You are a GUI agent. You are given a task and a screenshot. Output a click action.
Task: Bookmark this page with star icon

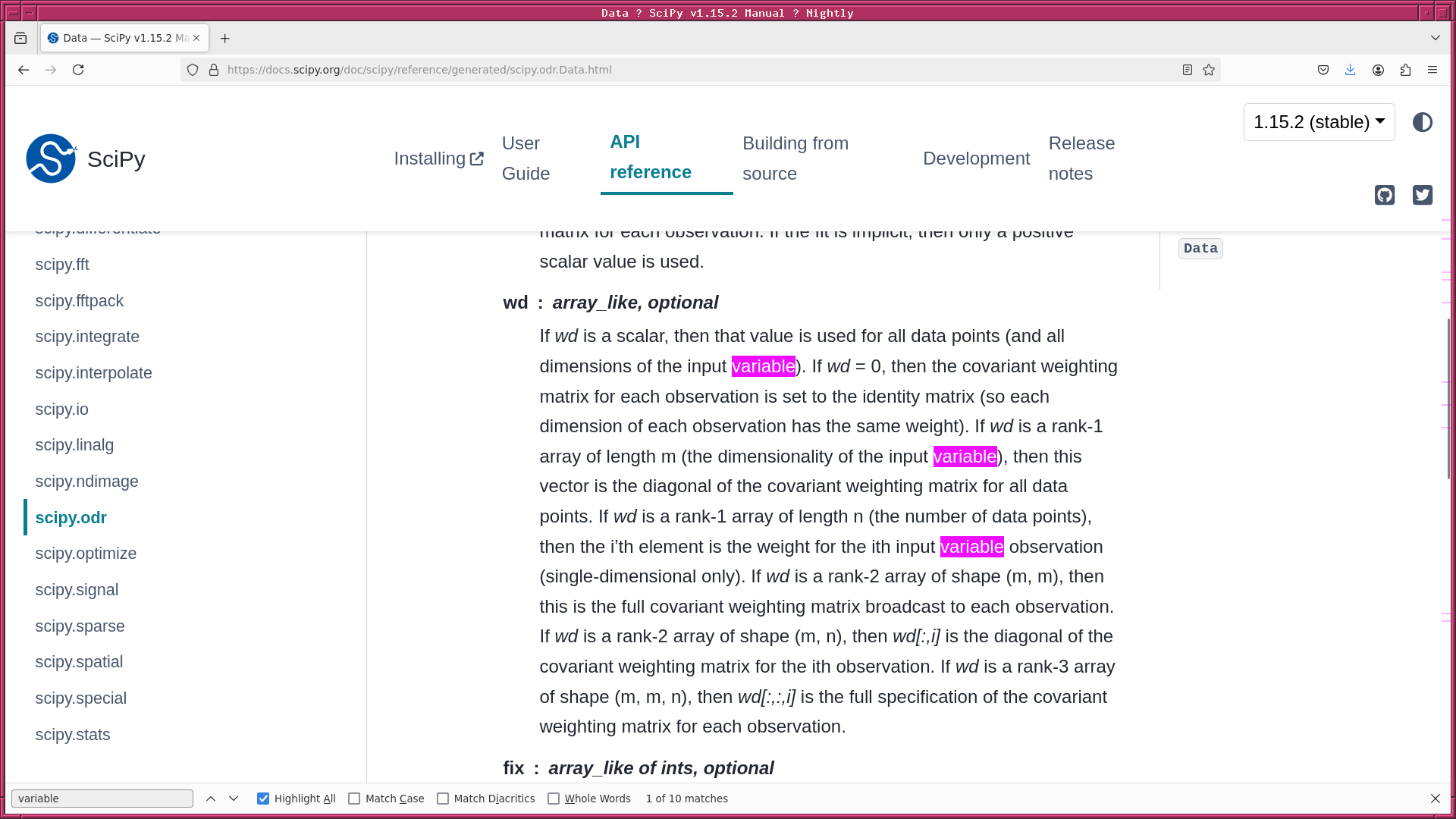click(x=1209, y=70)
